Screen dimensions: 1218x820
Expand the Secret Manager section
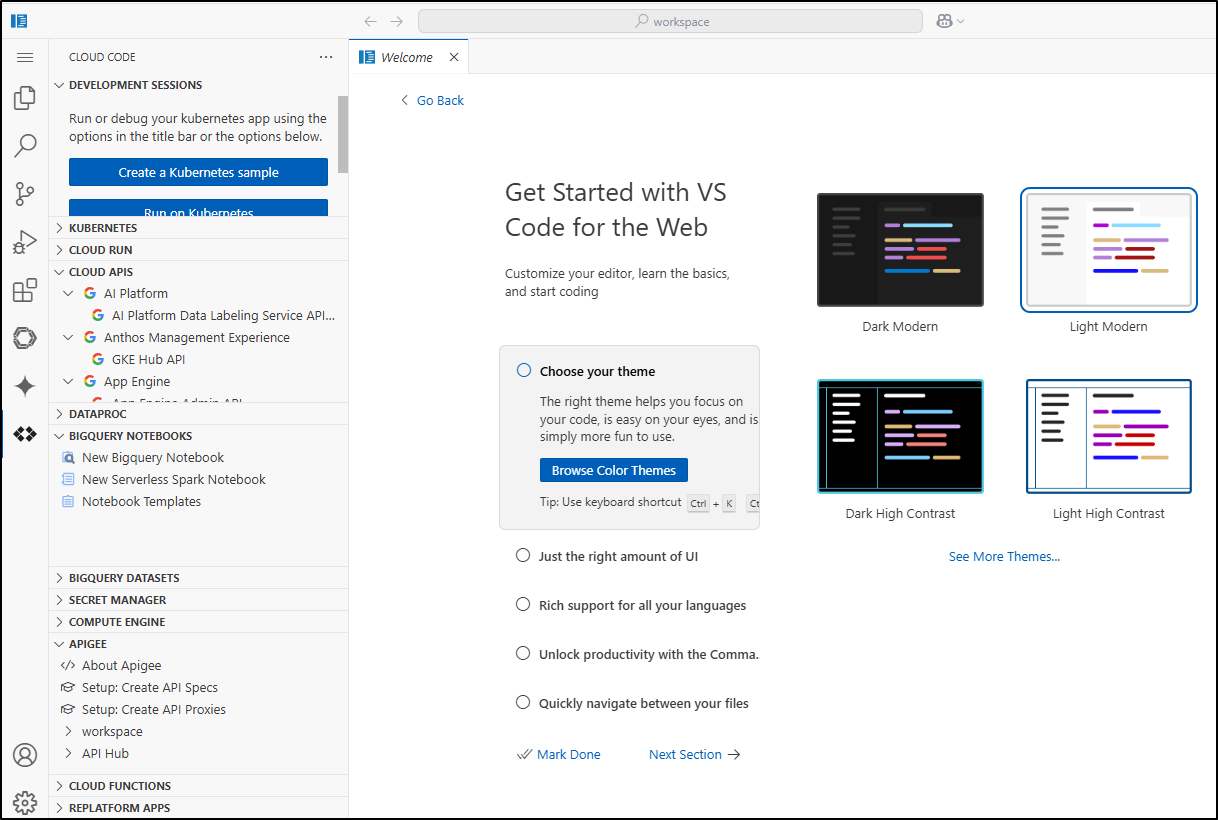[x=198, y=600]
